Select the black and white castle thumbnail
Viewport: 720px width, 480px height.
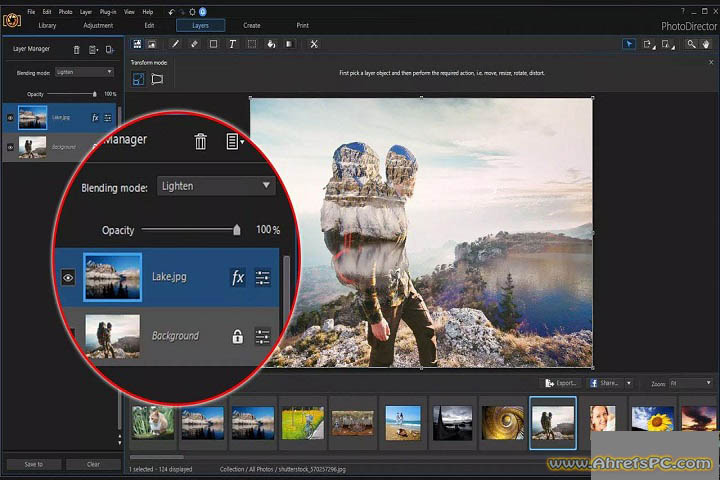pyautogui.click(x=453, y=423)
